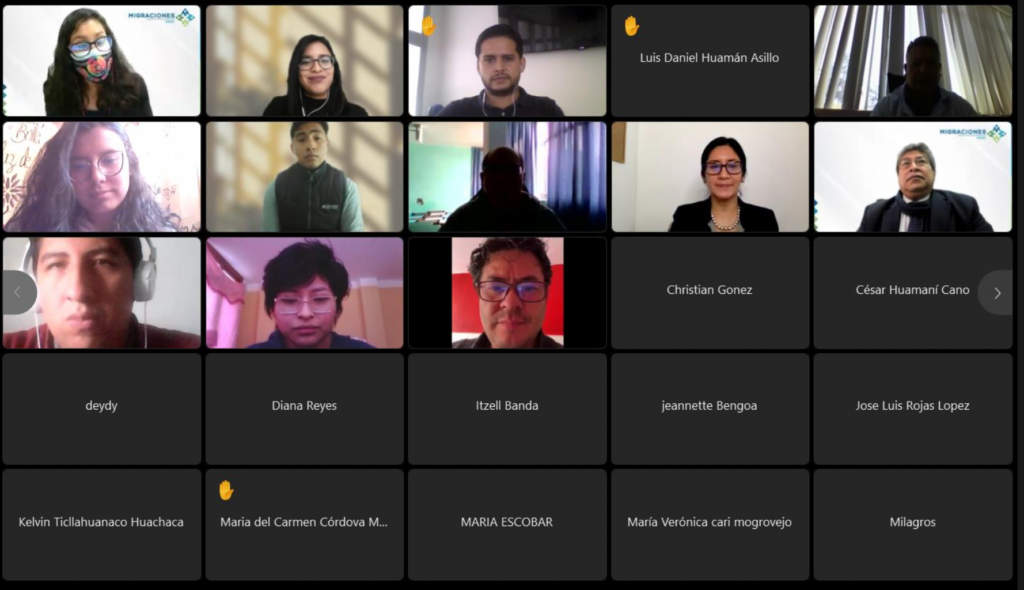Click Migraciones logo in top-left video
The height and width of the screenshot is (590, 1024).
162,16
